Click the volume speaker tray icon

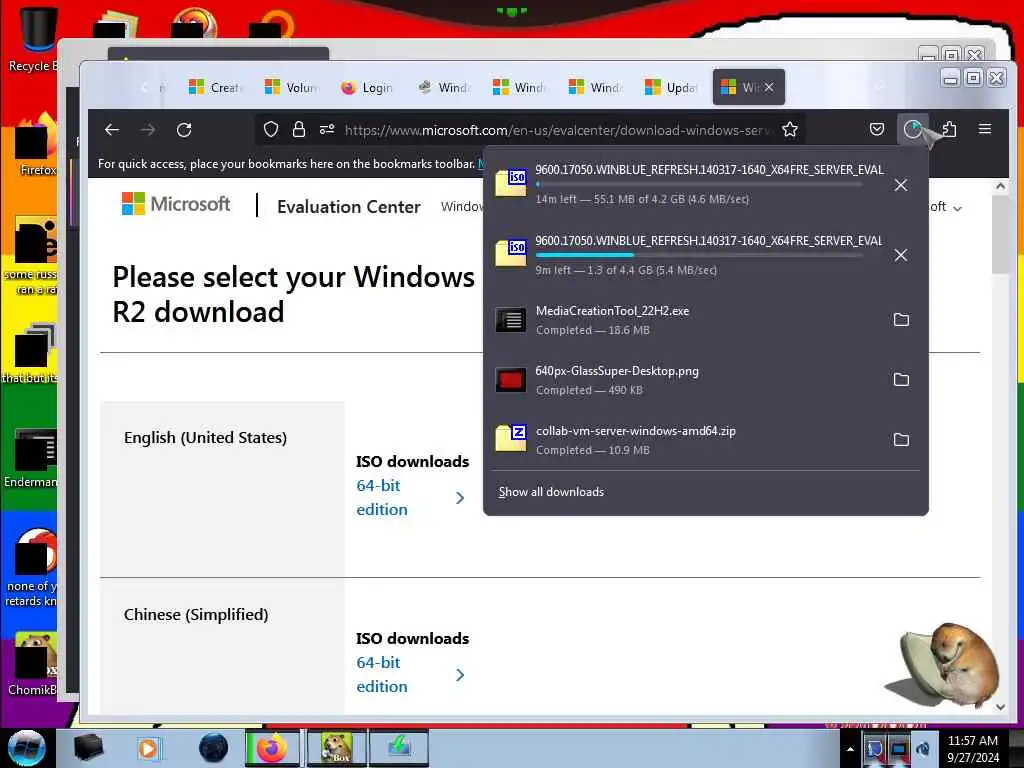(923, 749)
